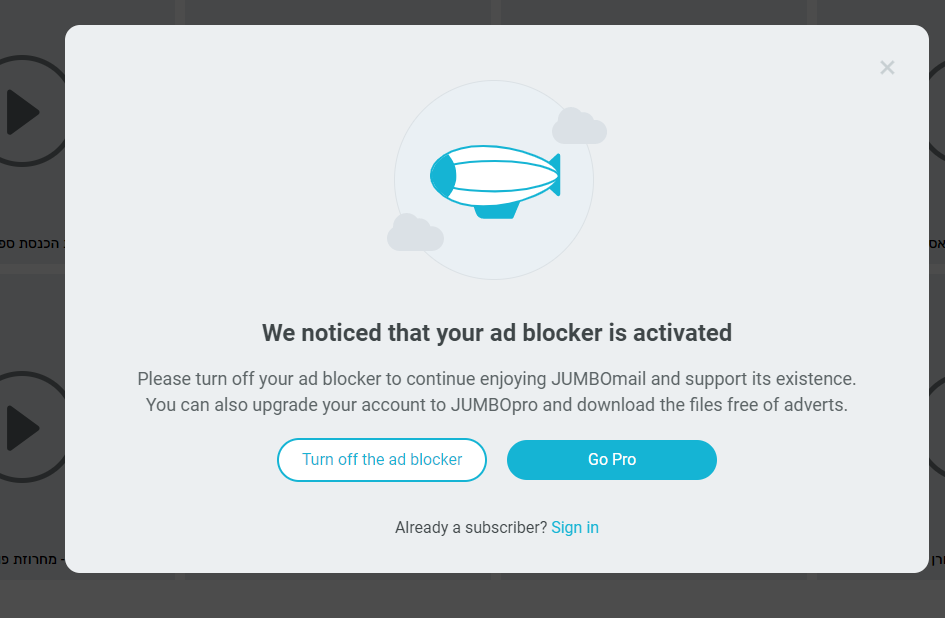Click the dimmed backdrop beneath the dialog
The height and width of the screenshot is (618, 945).
(472, 598)
